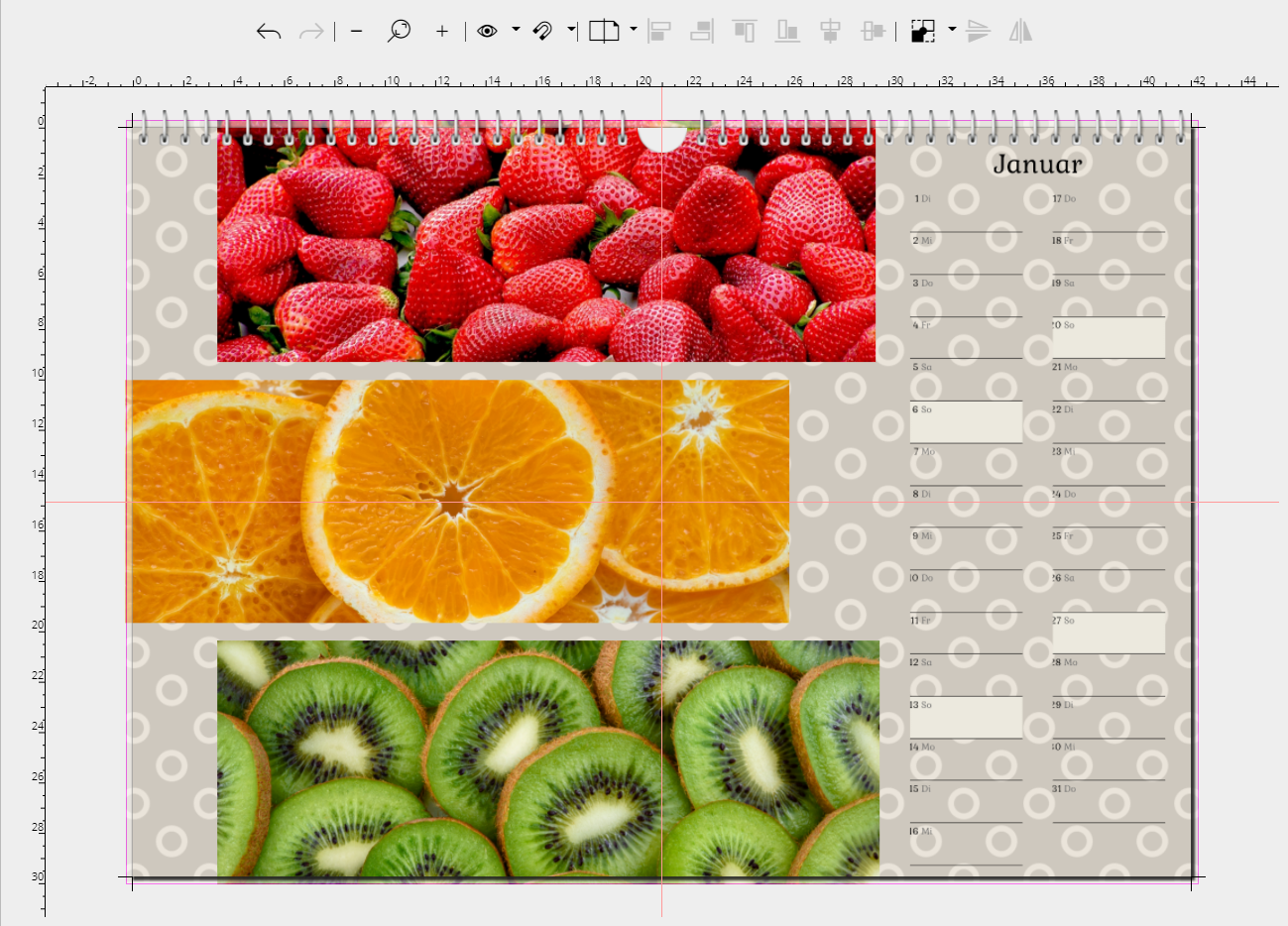Zoom in with the plus icon
This screenshot has width=1288, height=926.
442,32
